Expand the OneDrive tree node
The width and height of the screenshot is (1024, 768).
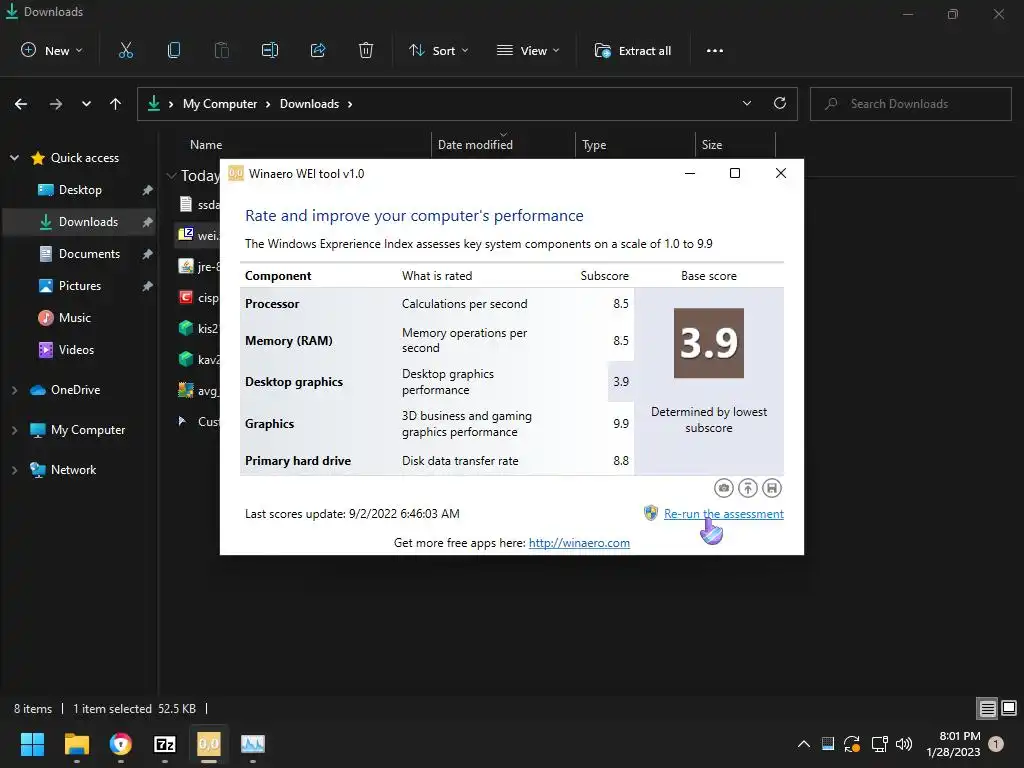(14, 390)
